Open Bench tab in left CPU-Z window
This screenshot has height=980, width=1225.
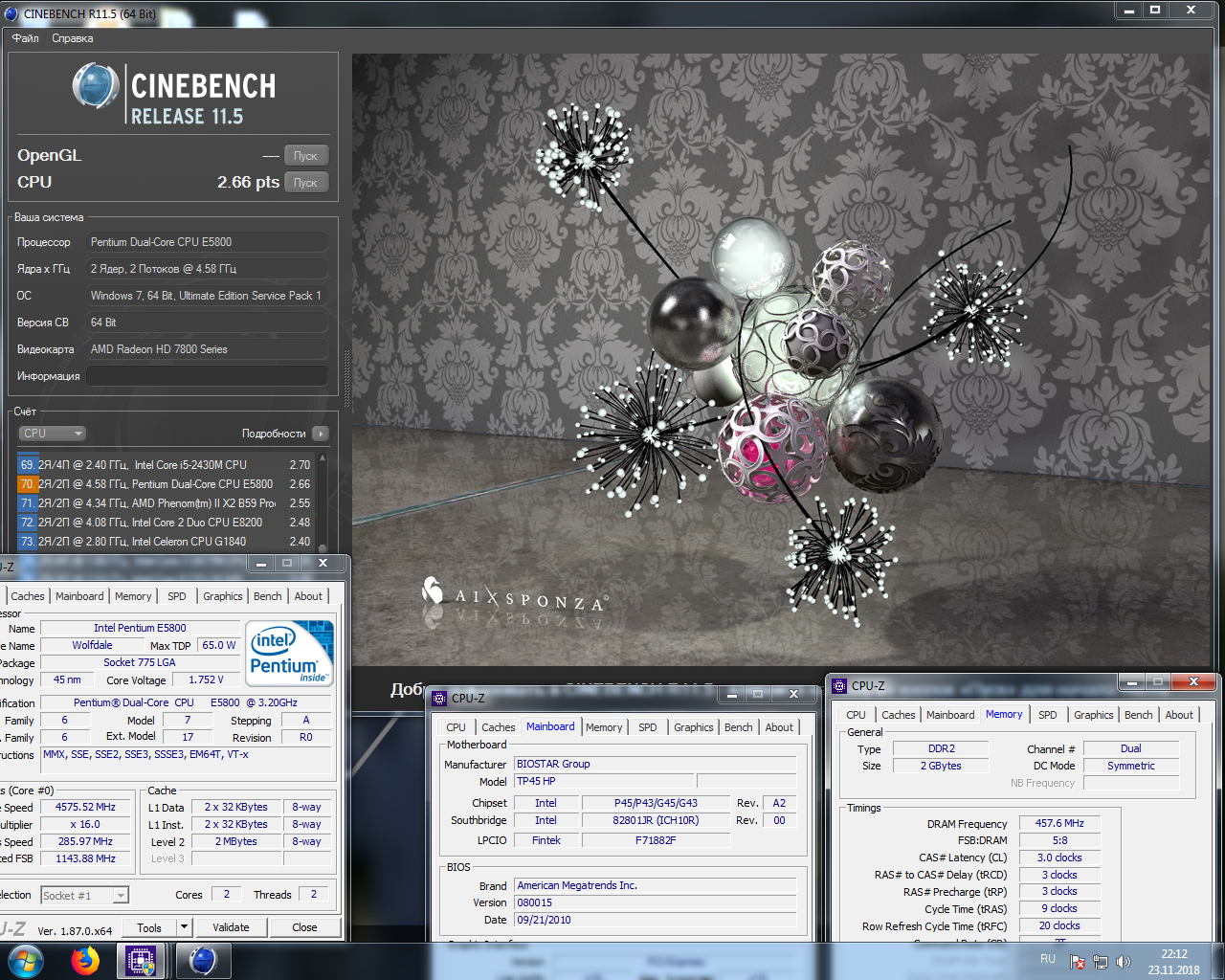click(268, 596)
